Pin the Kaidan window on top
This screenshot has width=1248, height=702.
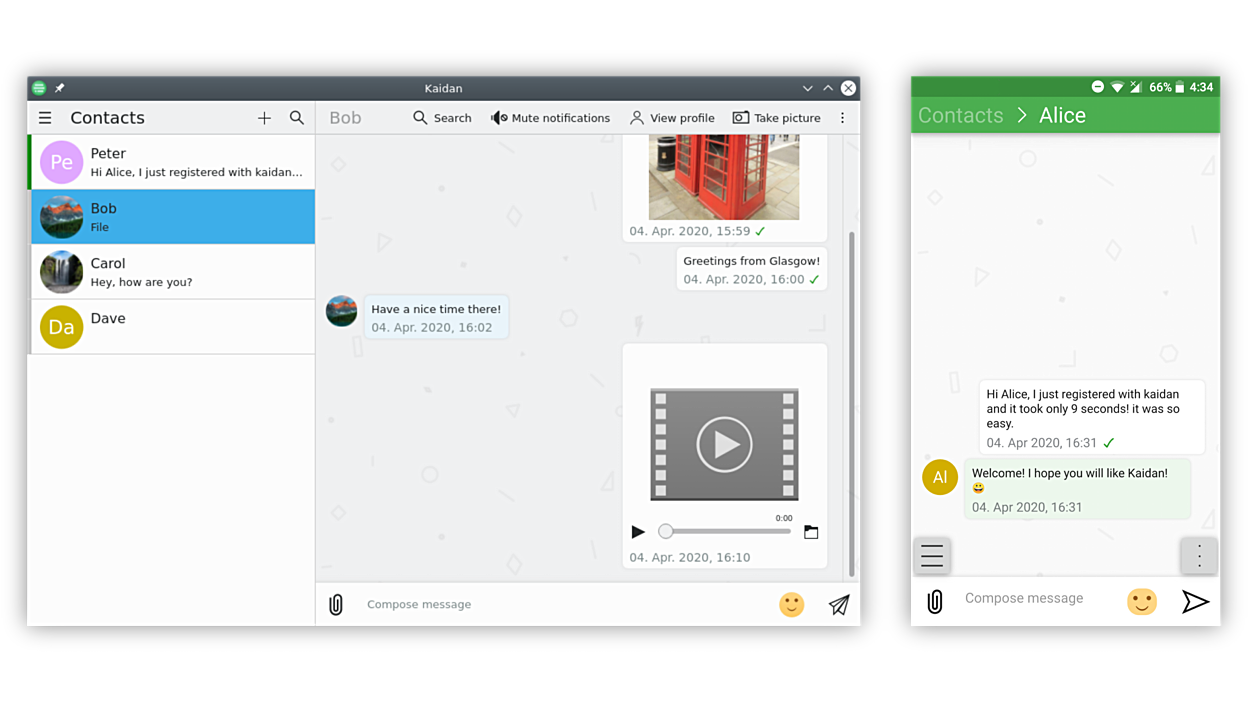(x=60, y=88)
